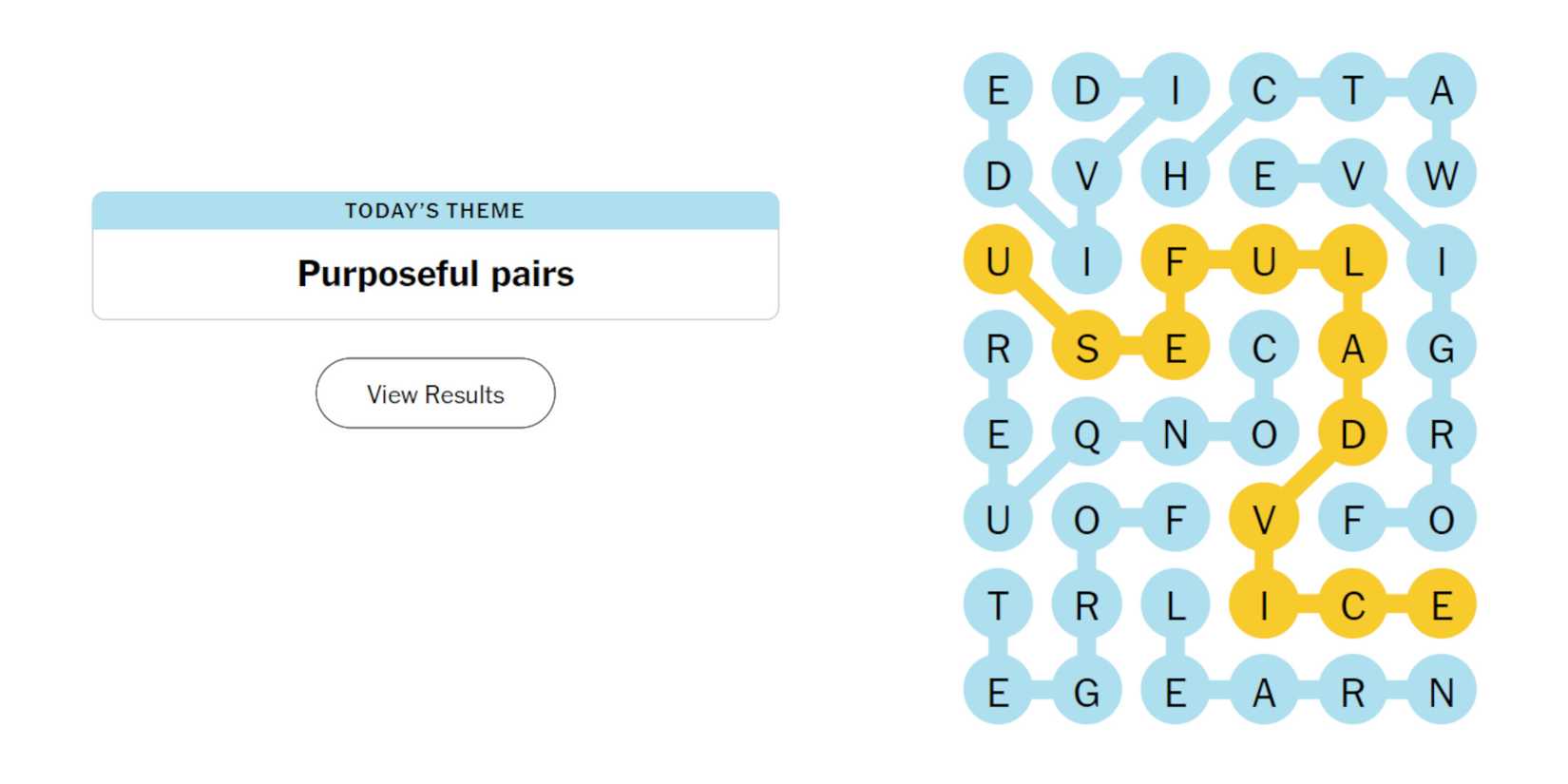Click the View Results button
The image size is (1568, 784).
[434, 392]
